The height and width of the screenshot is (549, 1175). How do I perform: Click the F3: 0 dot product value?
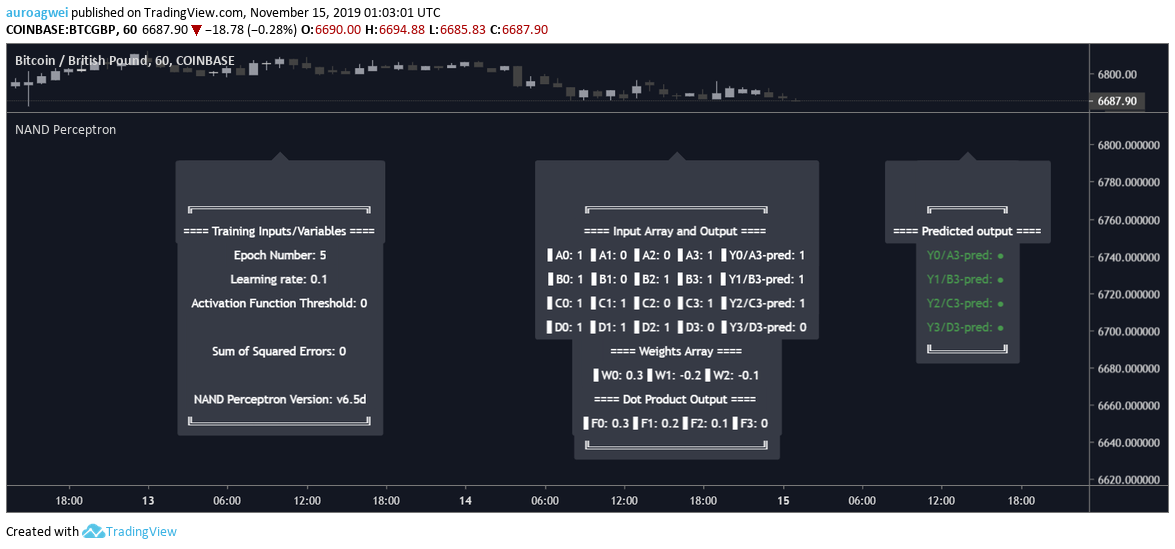click(x=752, y=423)
